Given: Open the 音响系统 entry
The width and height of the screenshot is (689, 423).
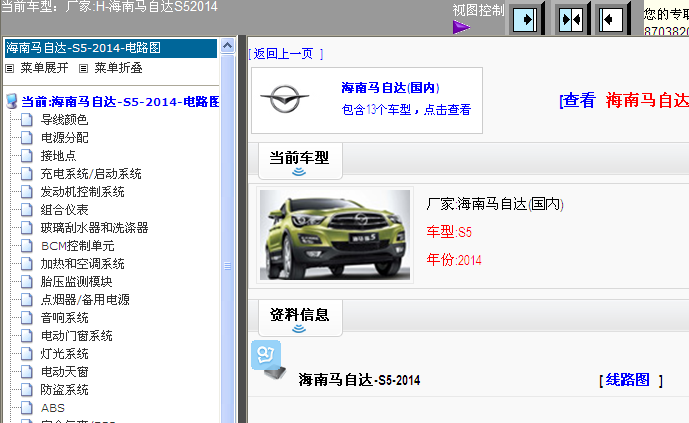Looking at the screenshot, I should (64, 318).
